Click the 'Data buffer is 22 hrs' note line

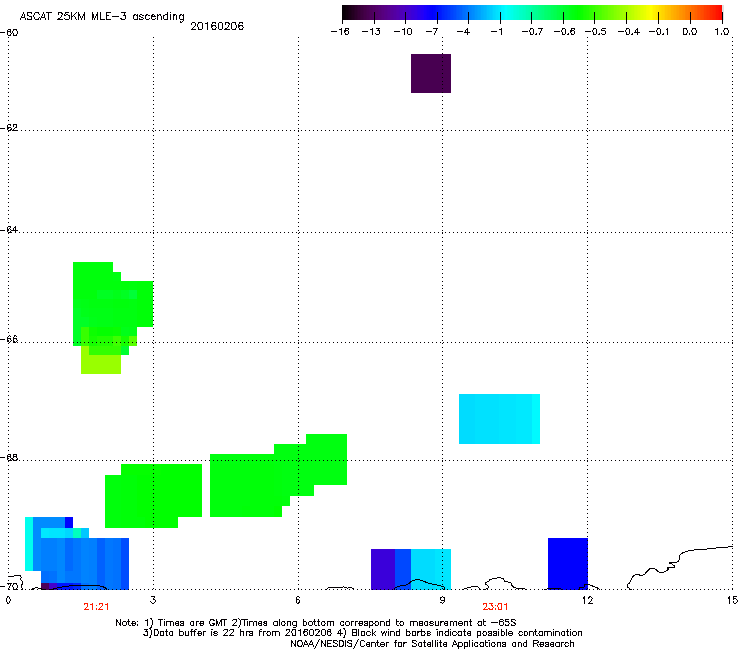[362, 633]
